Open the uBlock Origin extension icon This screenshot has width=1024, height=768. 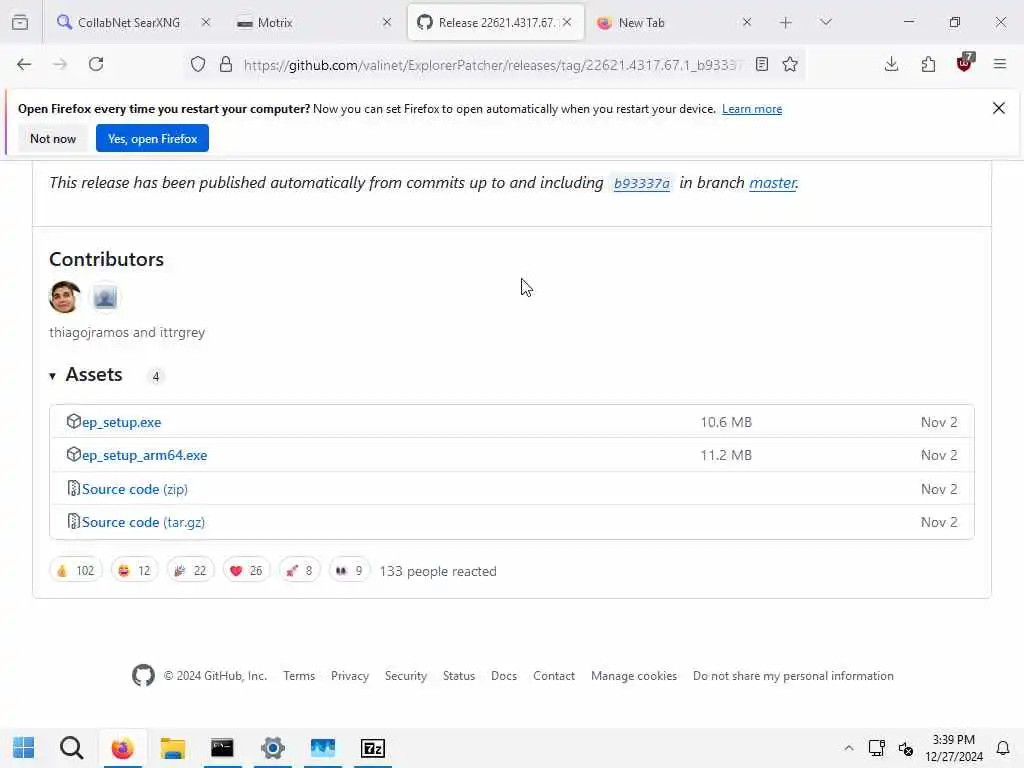pyautogui.click(x=965, y=63)
